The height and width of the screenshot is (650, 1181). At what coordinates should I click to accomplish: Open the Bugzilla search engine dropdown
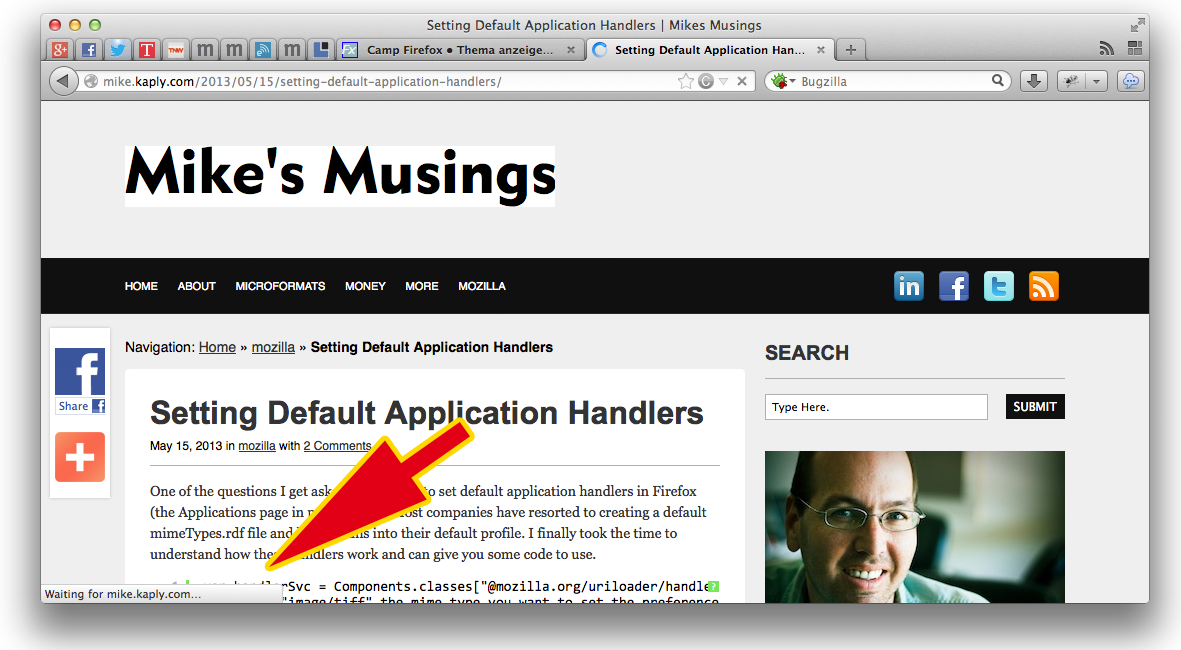784,81
